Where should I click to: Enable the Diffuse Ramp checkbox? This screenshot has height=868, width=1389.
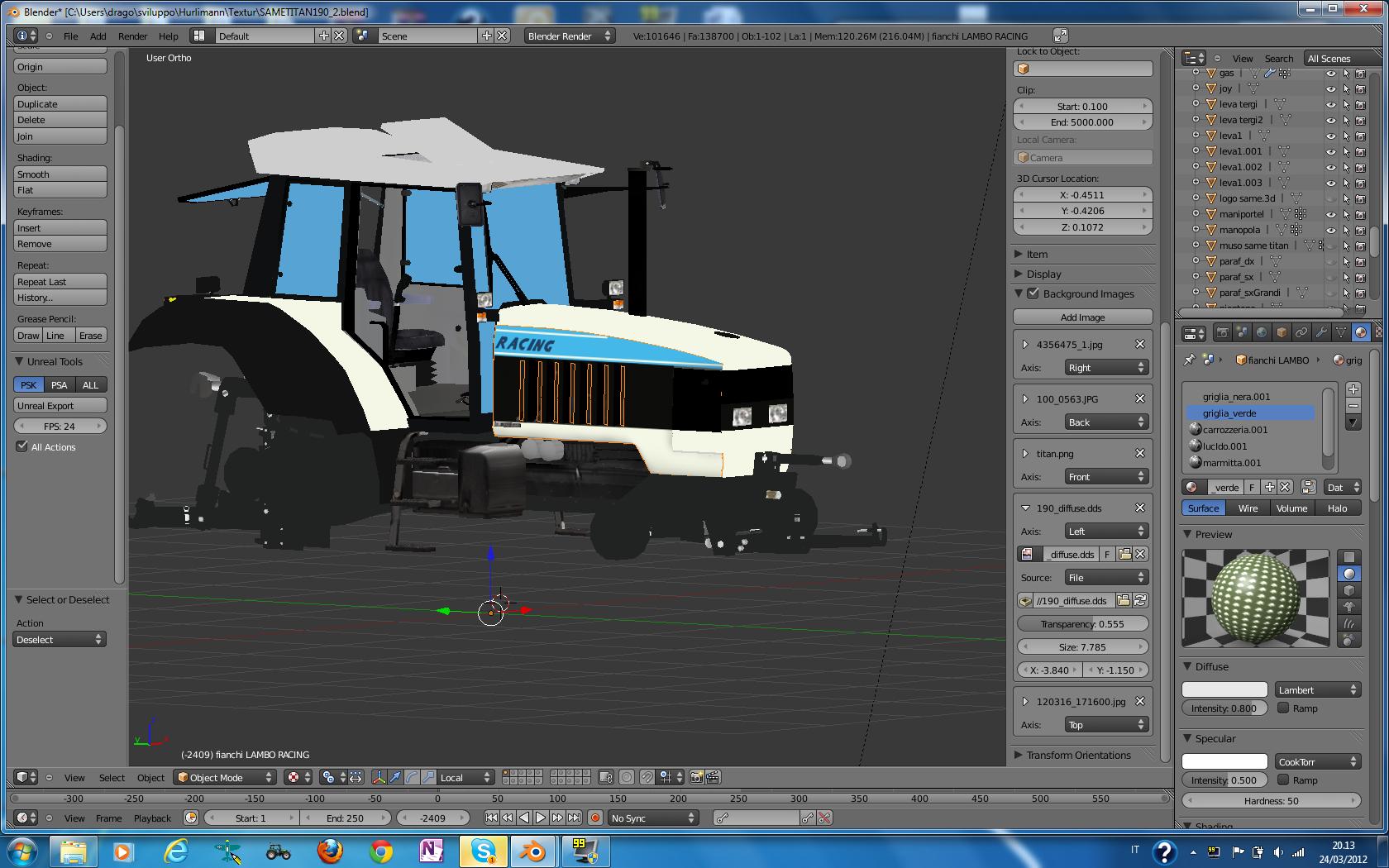(x=1283, y=708)
